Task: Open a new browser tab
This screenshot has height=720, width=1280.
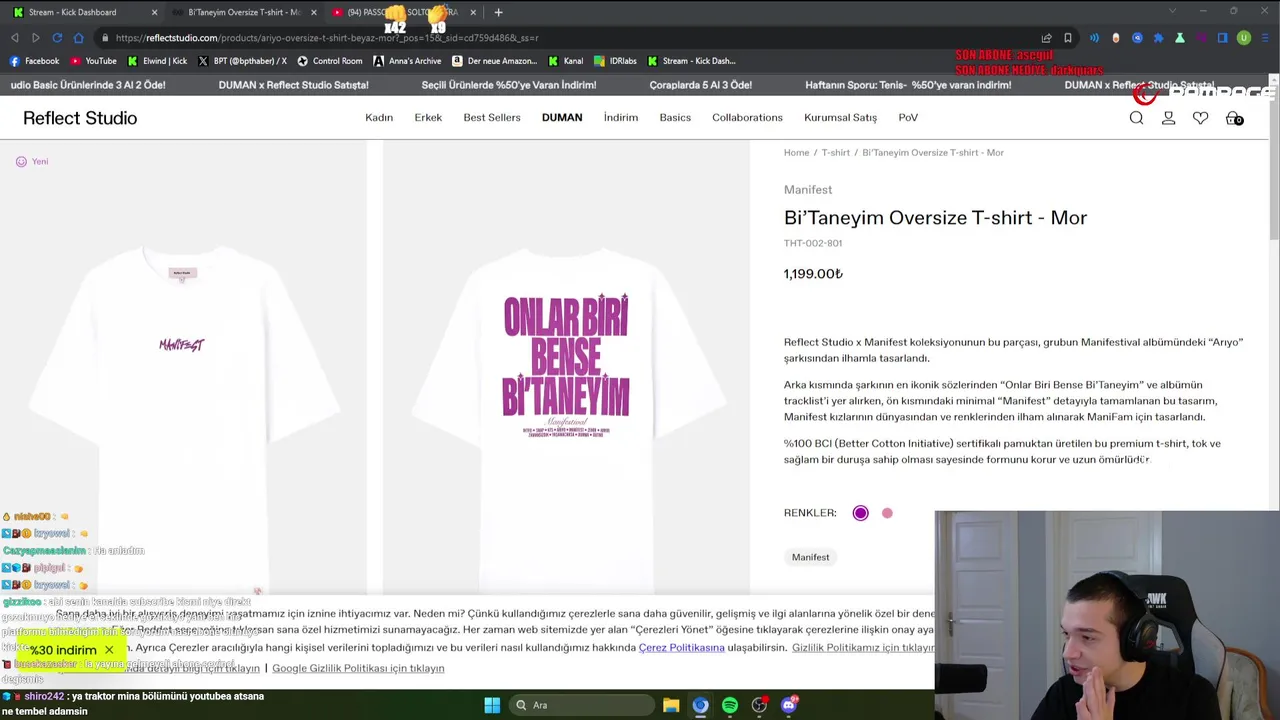Action: click(x=498, y=12)
